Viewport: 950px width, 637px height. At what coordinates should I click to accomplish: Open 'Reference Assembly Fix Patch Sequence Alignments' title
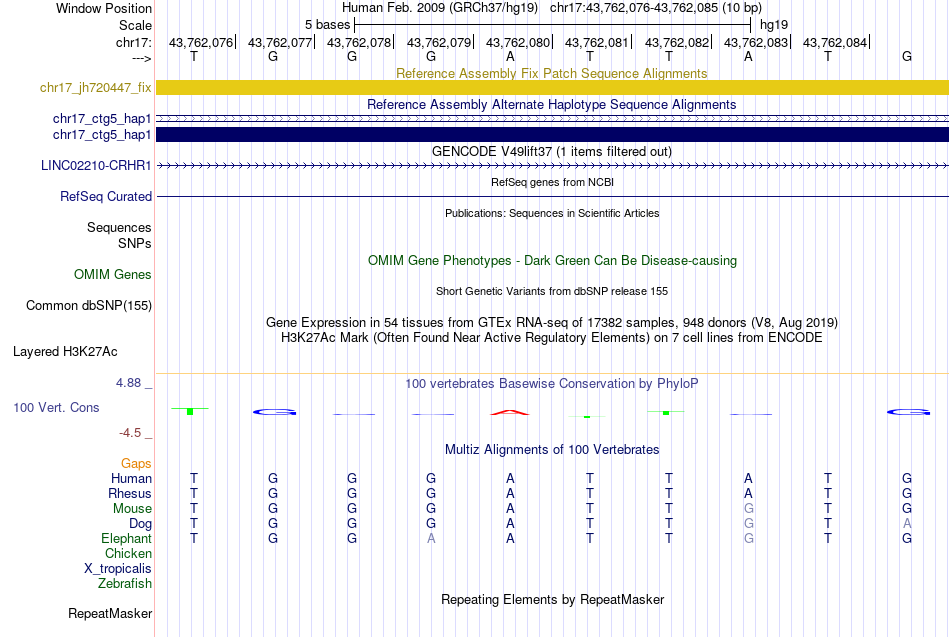pos(552,73)
